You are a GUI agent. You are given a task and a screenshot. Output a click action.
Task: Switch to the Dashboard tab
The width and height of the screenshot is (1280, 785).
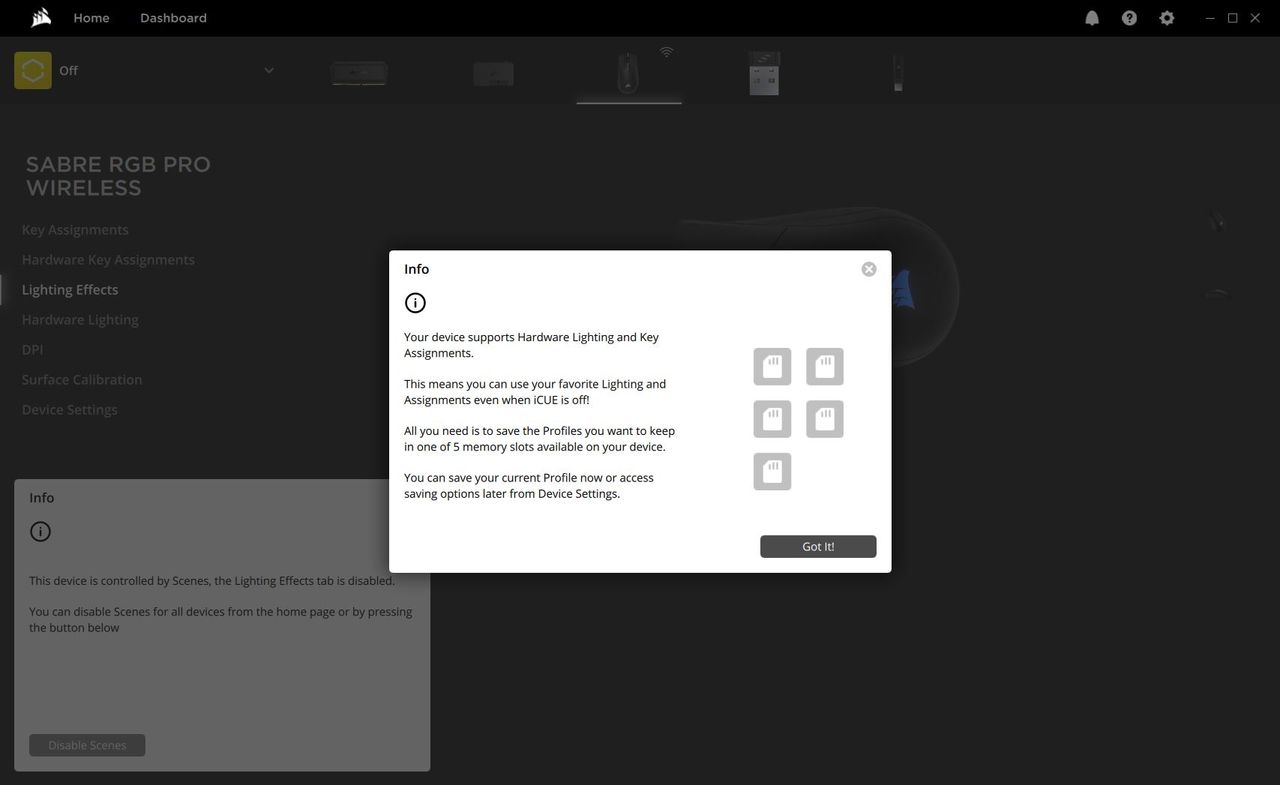[x=173, y=18]
